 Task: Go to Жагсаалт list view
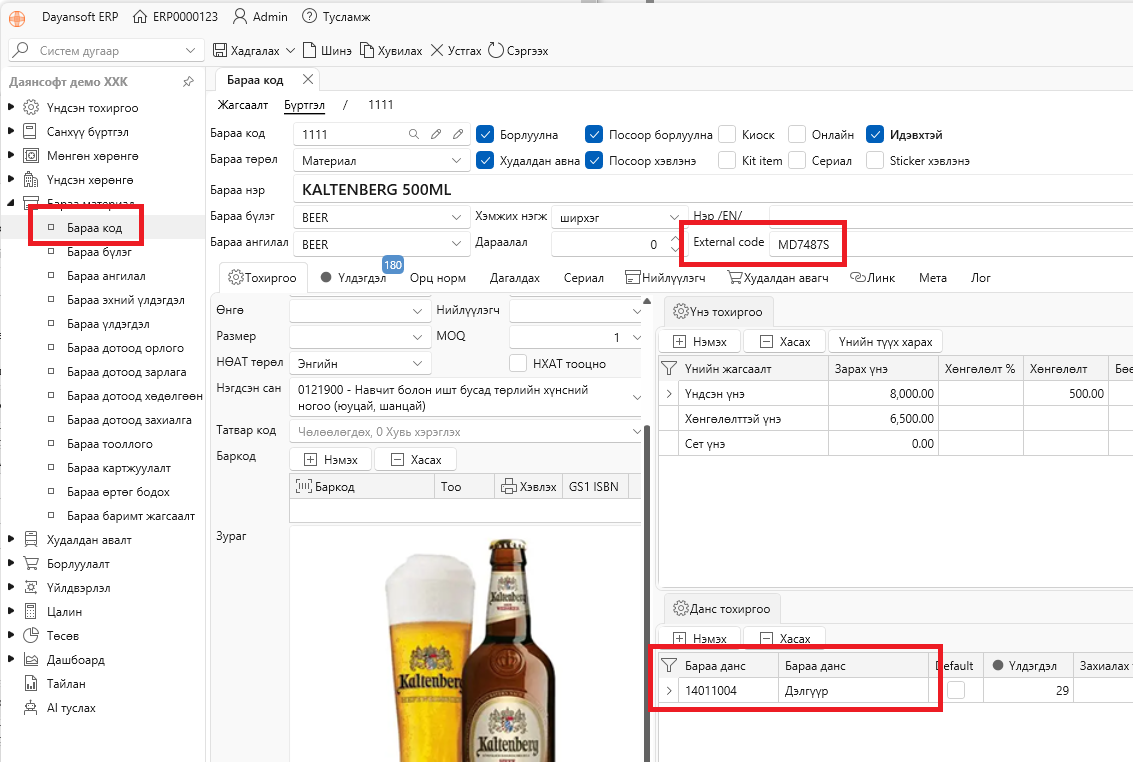click(243, 105)
